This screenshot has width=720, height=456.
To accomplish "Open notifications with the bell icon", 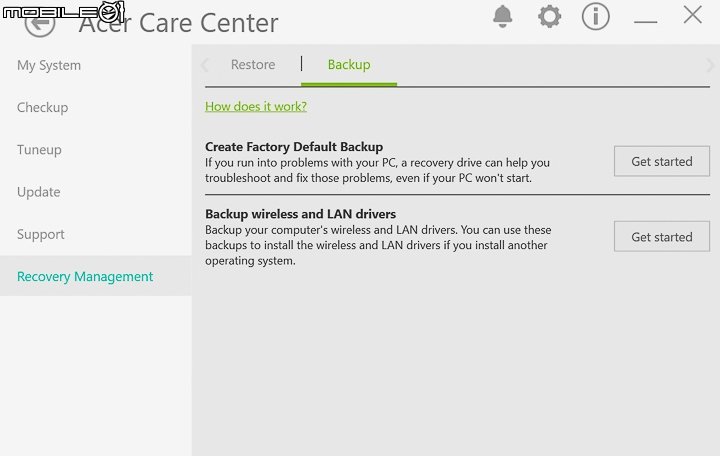I will point(502,17).
